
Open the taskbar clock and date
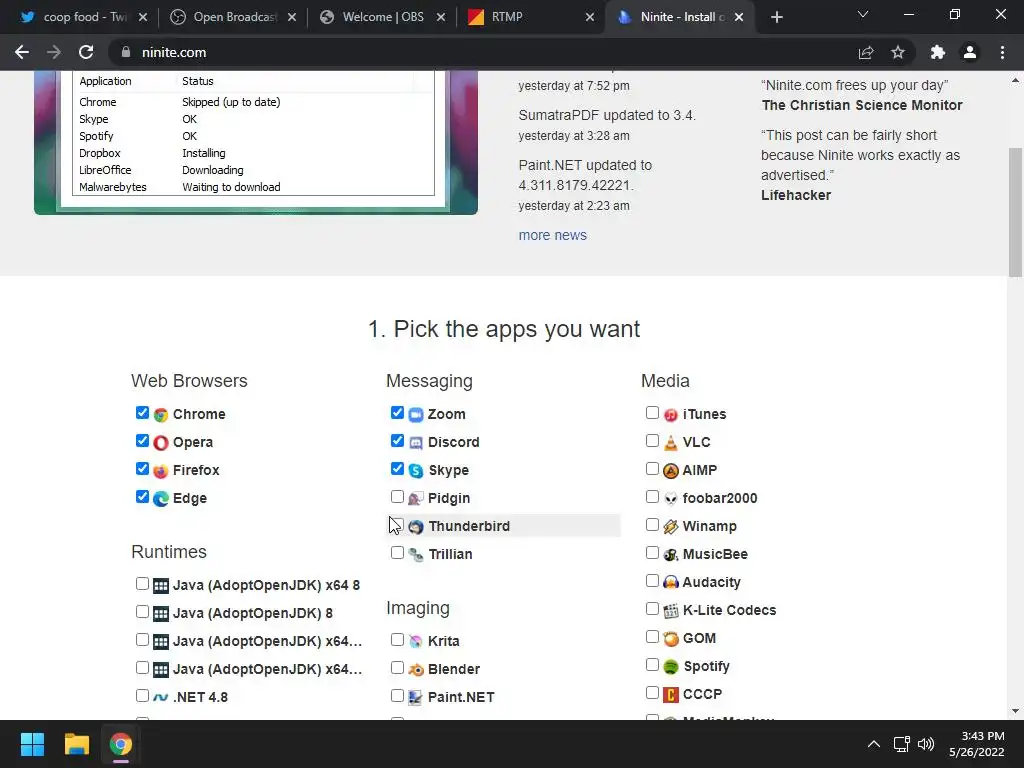[x=976, y=744]
